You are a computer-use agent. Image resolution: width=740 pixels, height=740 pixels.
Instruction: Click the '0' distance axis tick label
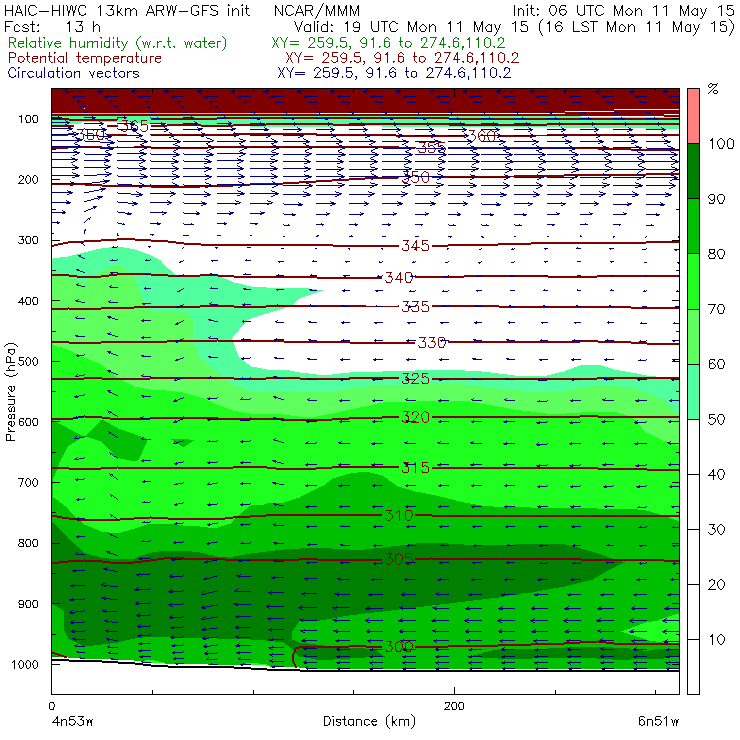52,706
